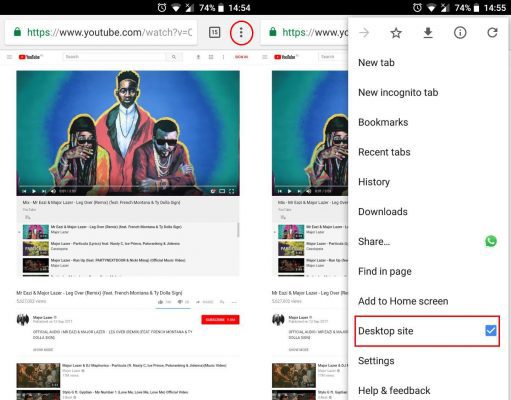This screenshot has width=511, height=400.
Task: Open suggested video Particula music video thumbnail
Action: tap(38, 375)
